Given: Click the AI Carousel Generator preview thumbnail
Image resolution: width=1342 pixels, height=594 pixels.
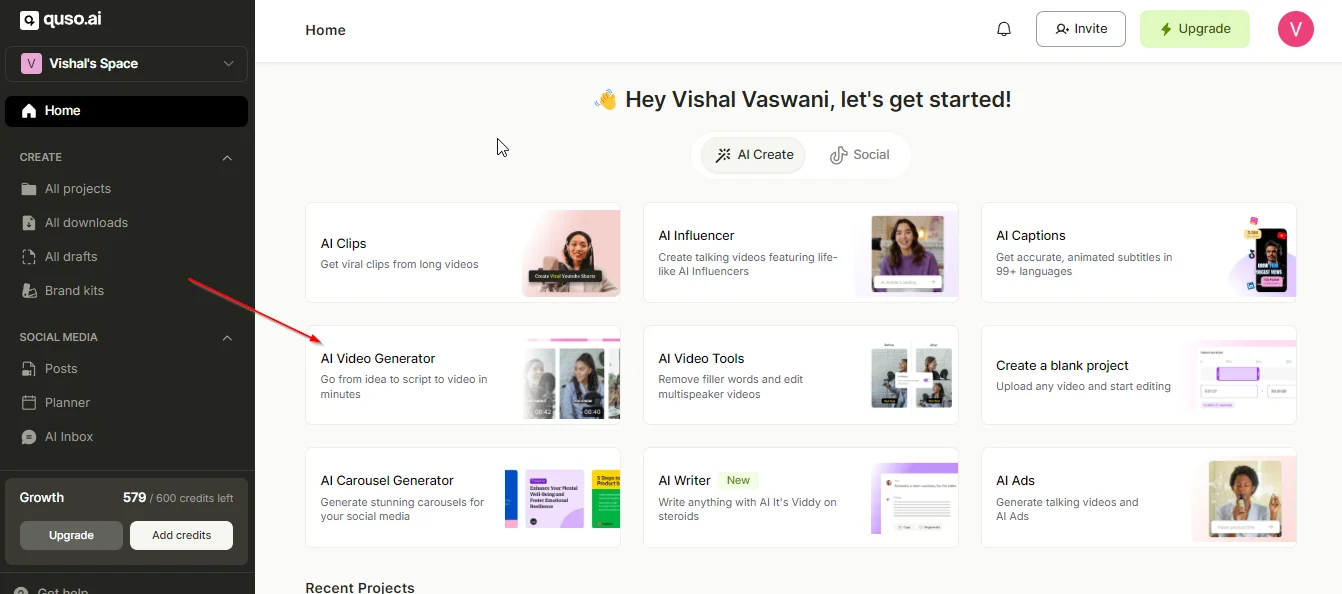Looking at the screenshot, I should pos(562,499).
